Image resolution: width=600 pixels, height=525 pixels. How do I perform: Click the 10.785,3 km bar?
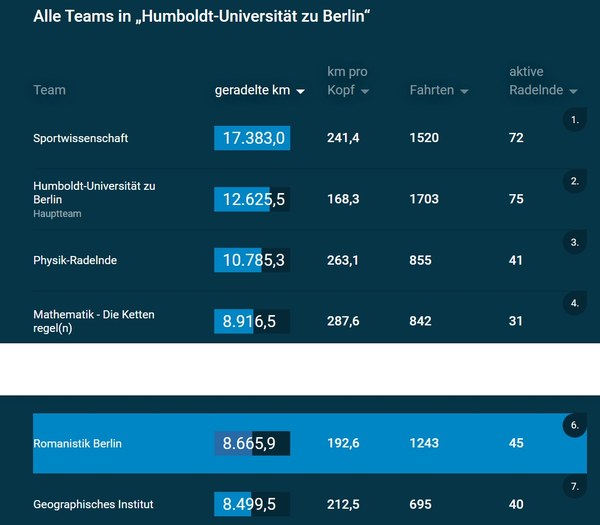click(252, 260)
